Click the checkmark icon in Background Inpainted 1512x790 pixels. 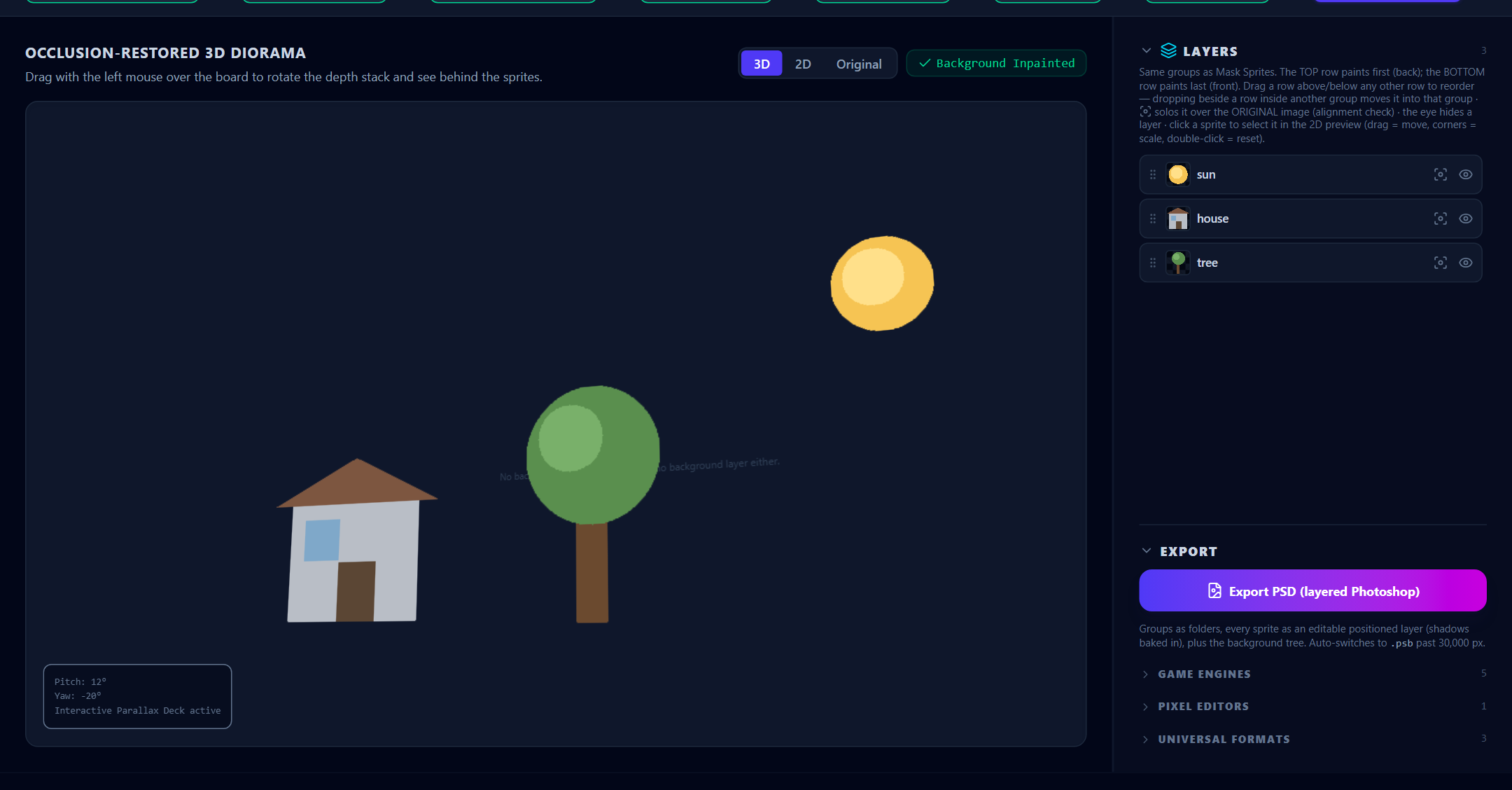(x=924, y=63)
